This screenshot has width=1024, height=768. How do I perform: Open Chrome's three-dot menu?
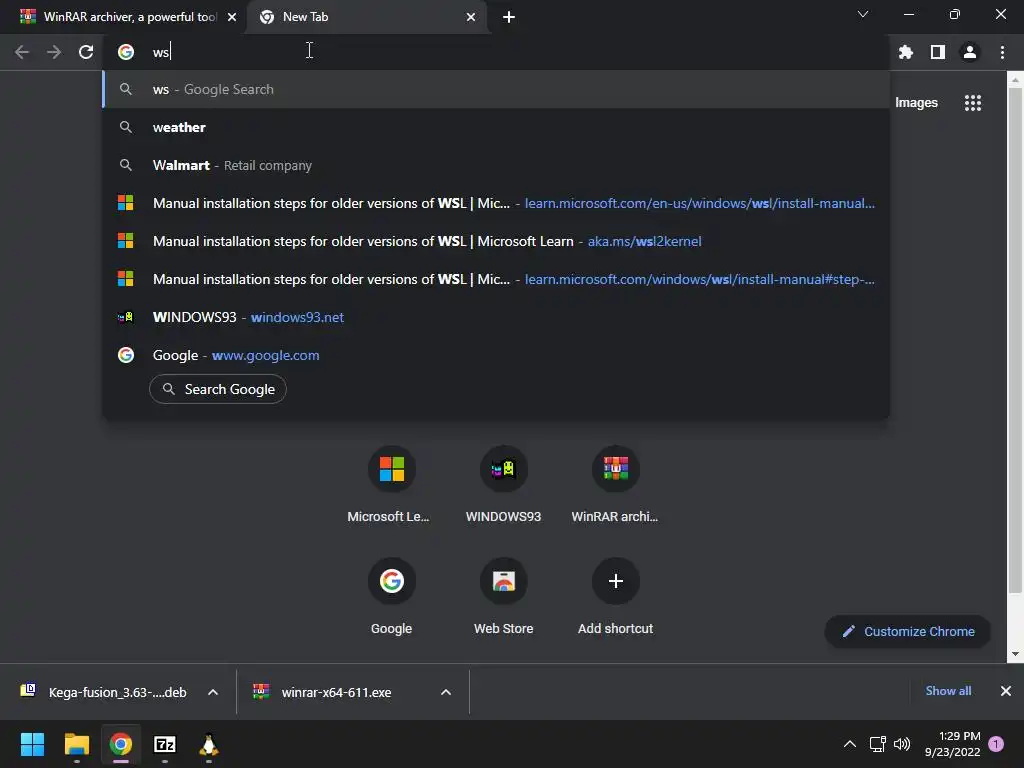tap(1002, 52)
